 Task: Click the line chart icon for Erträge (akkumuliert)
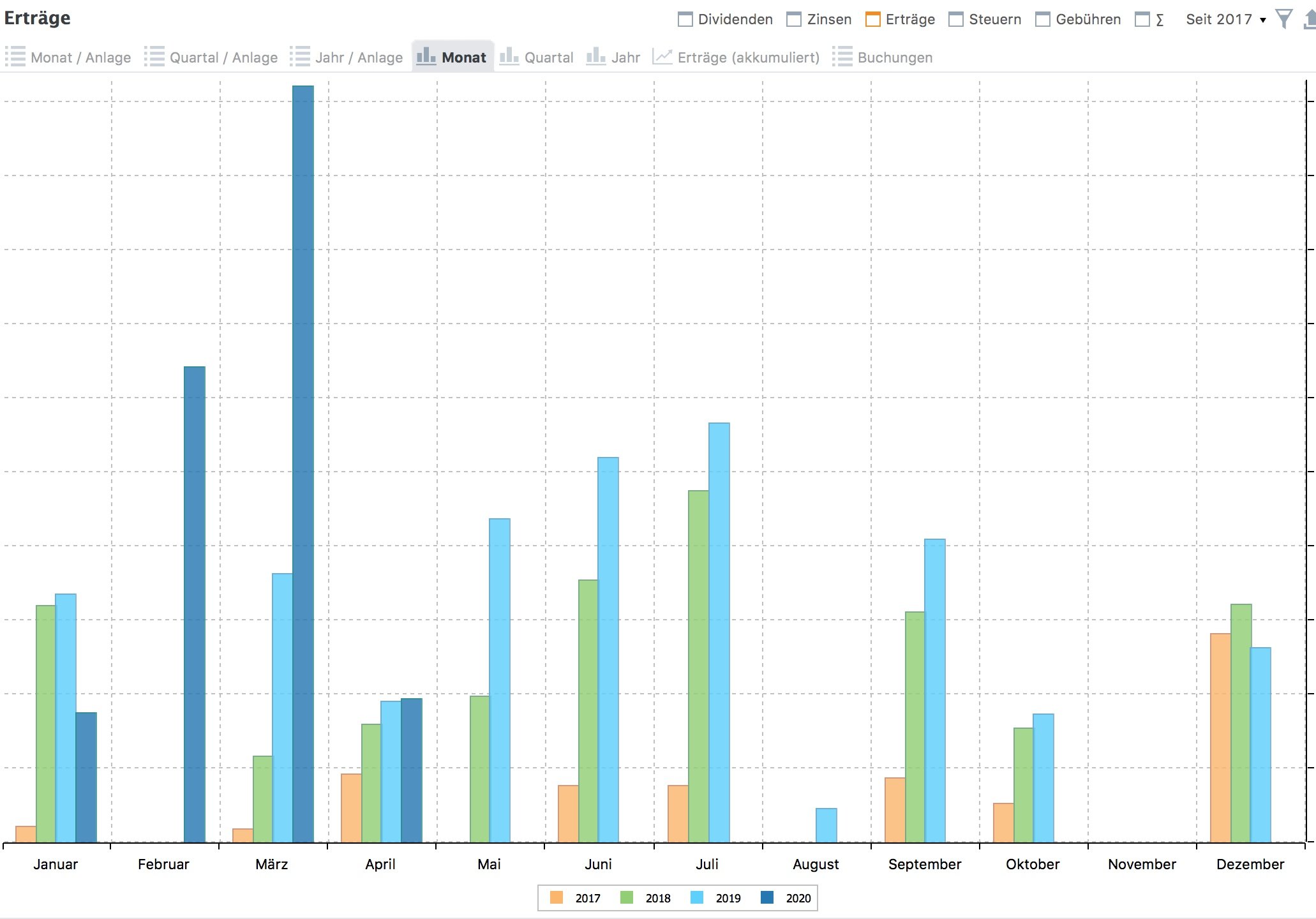click(662, 57)
